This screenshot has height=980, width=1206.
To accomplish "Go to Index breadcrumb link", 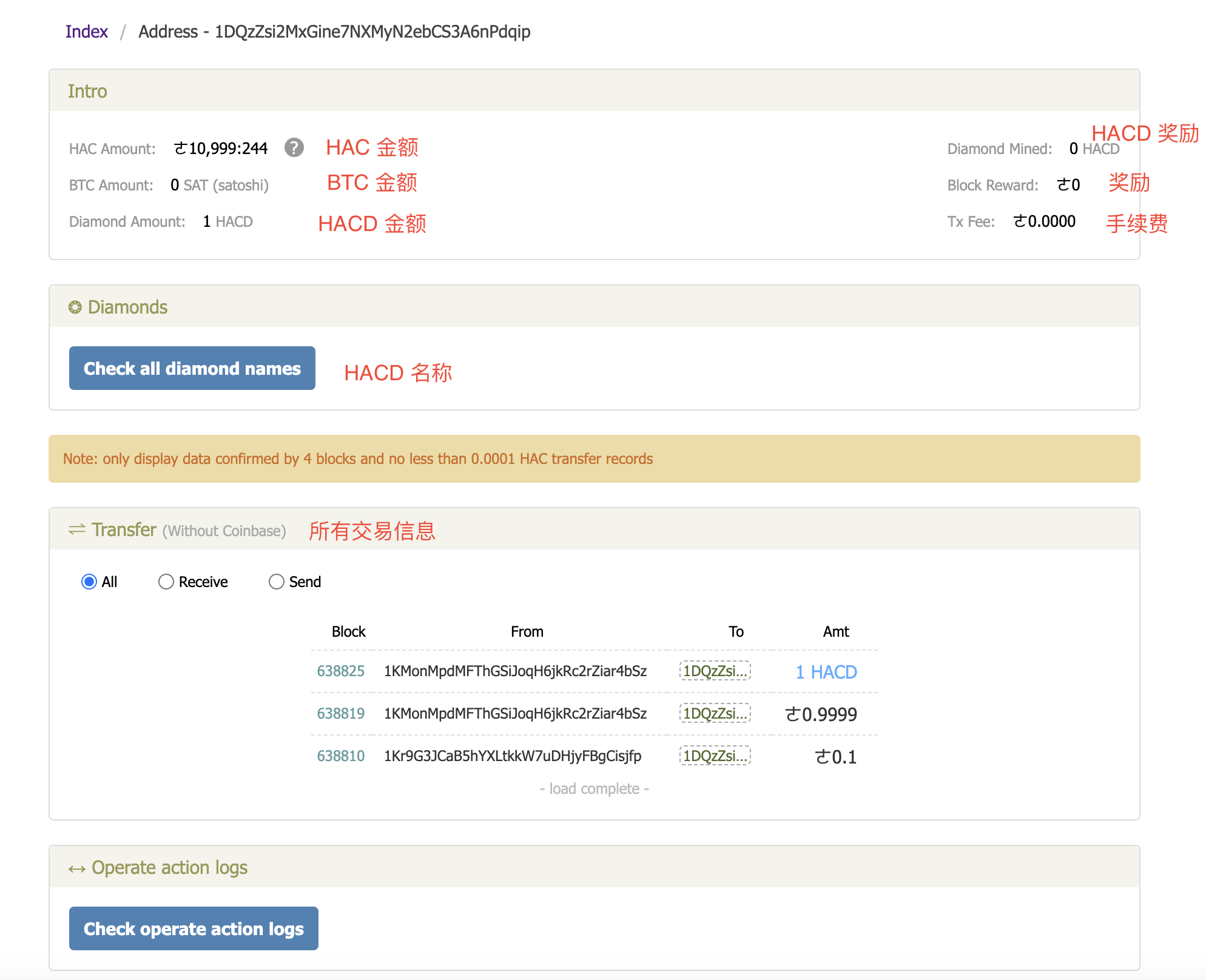I will pos(87,32).
